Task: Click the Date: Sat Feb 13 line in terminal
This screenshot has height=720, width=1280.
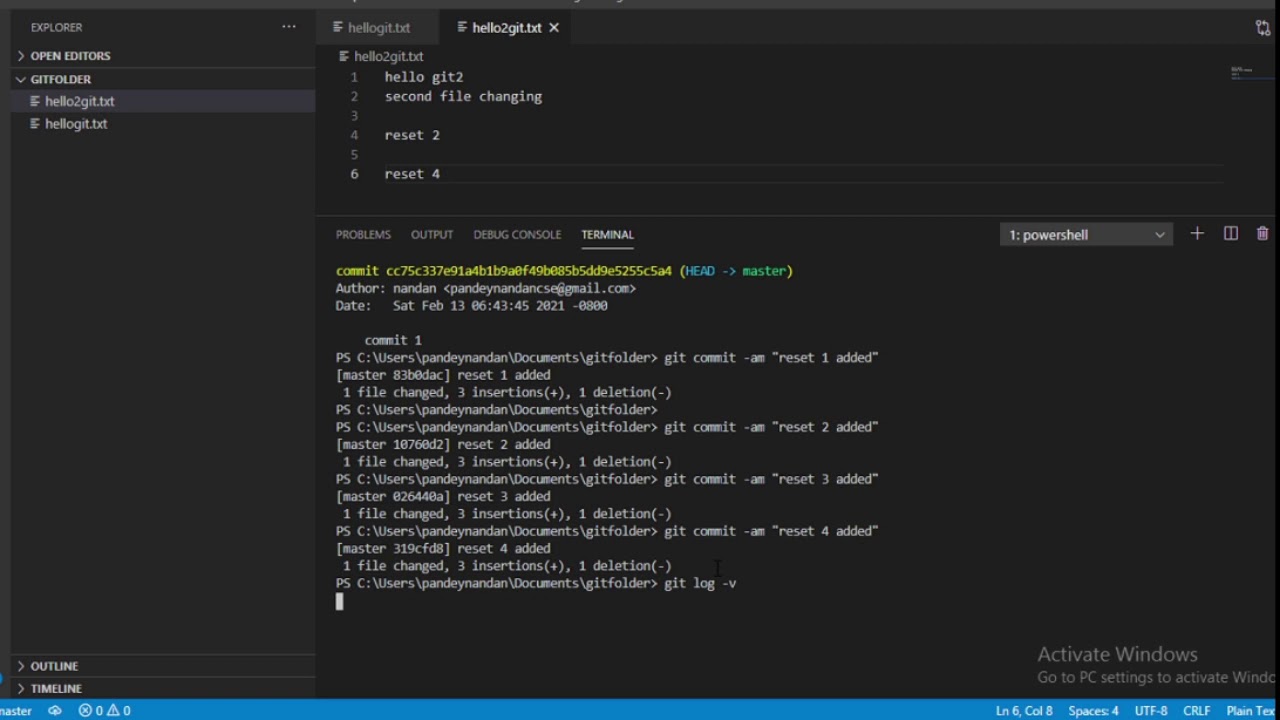Action: pyautogui.click(x=472, y=306)
